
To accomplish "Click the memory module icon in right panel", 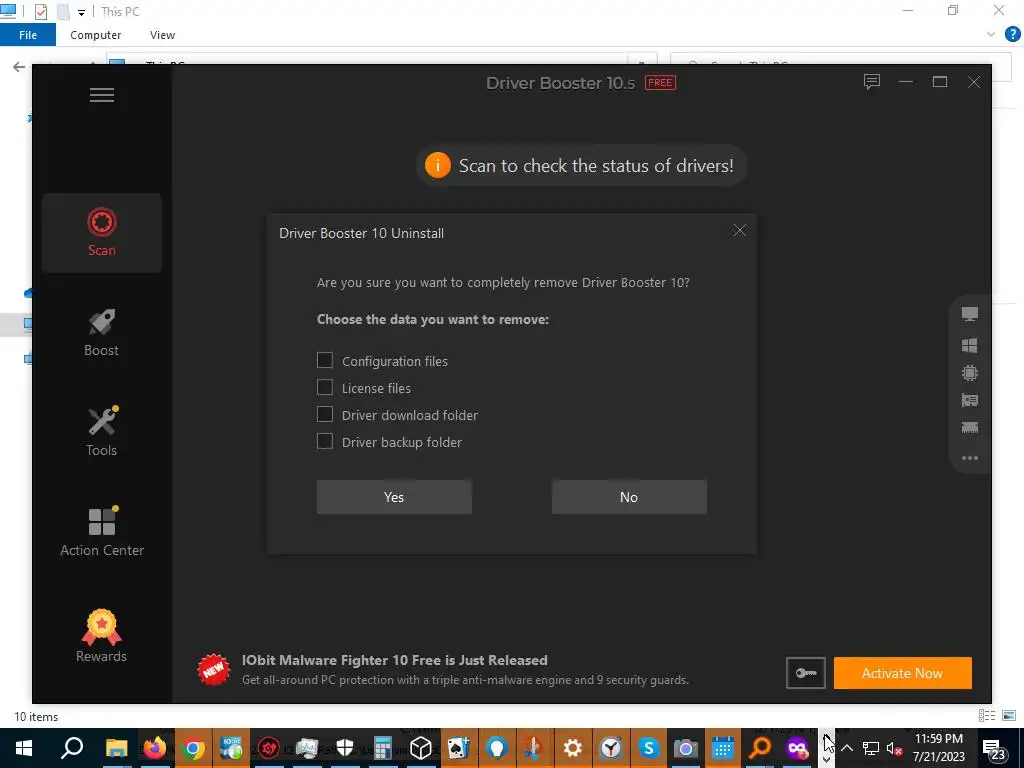I will (x=970, y=428).
